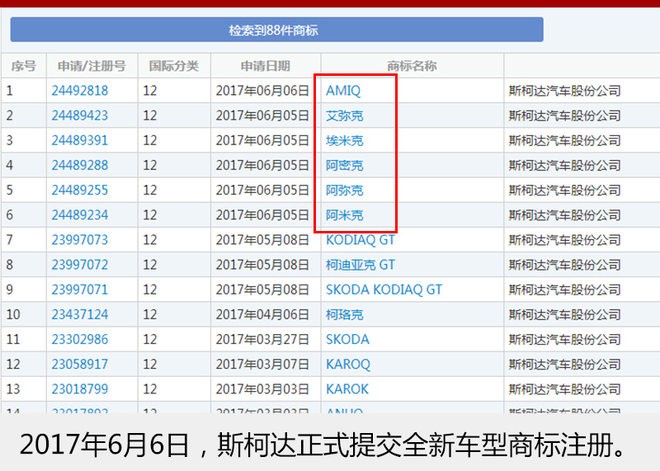Screen dimensions: 660x471
Task: Open registration number 24492818 link
Action: (80, 90)
